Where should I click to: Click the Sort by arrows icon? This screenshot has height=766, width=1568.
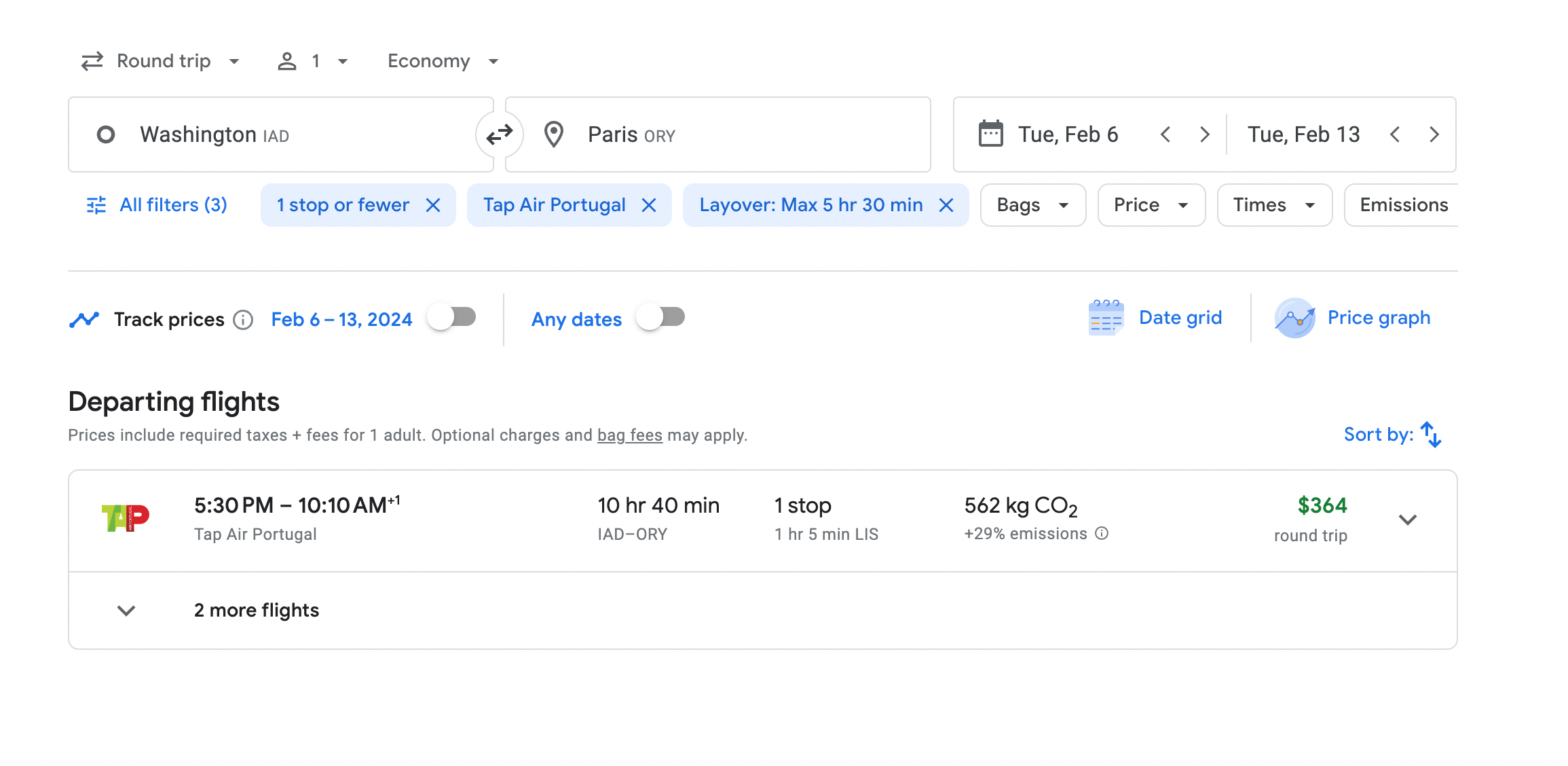(x=1430, y=435)
